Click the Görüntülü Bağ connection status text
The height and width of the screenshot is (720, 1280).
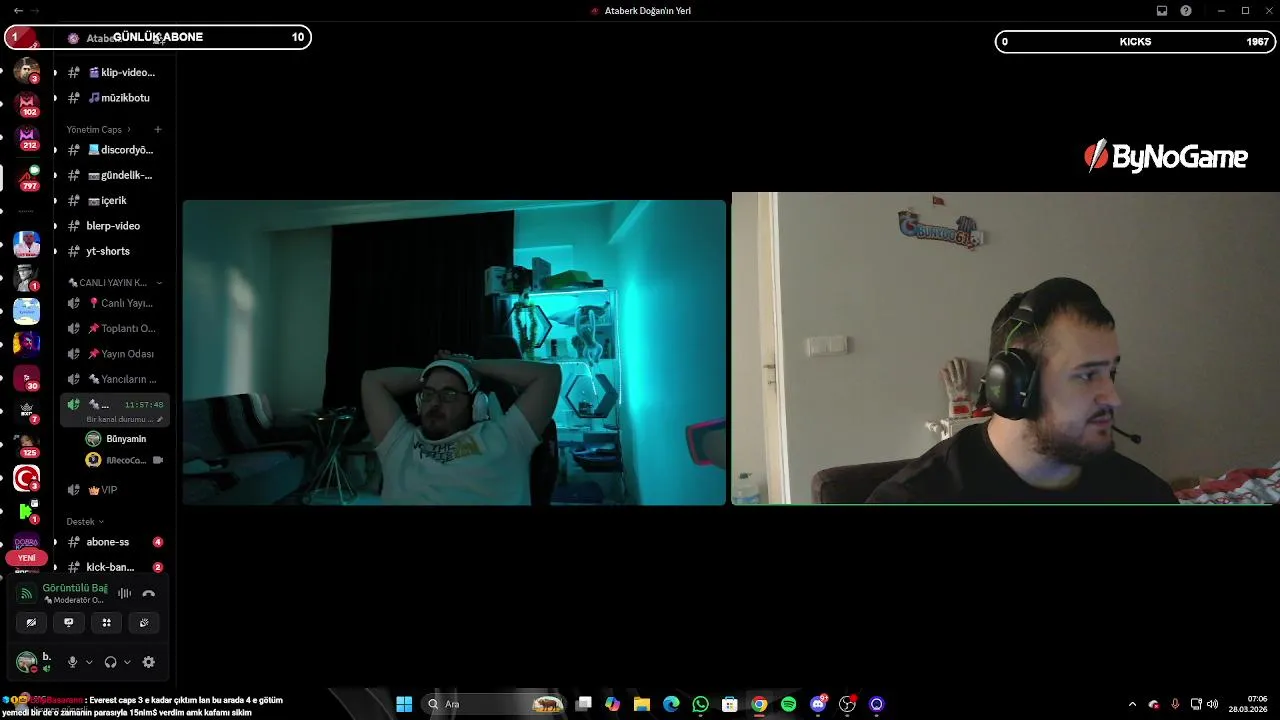pos(75,588)
